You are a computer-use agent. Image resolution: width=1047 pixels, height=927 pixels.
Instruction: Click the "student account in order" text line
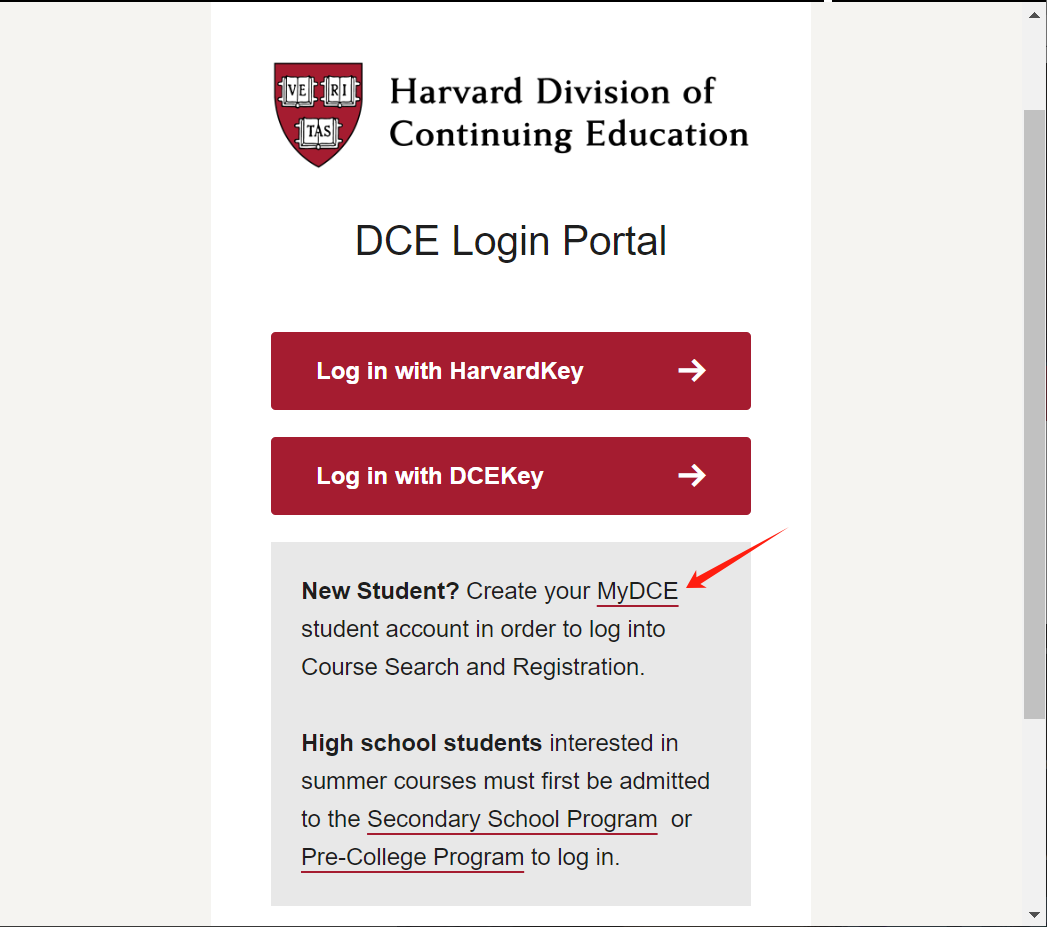coord(483,630)
